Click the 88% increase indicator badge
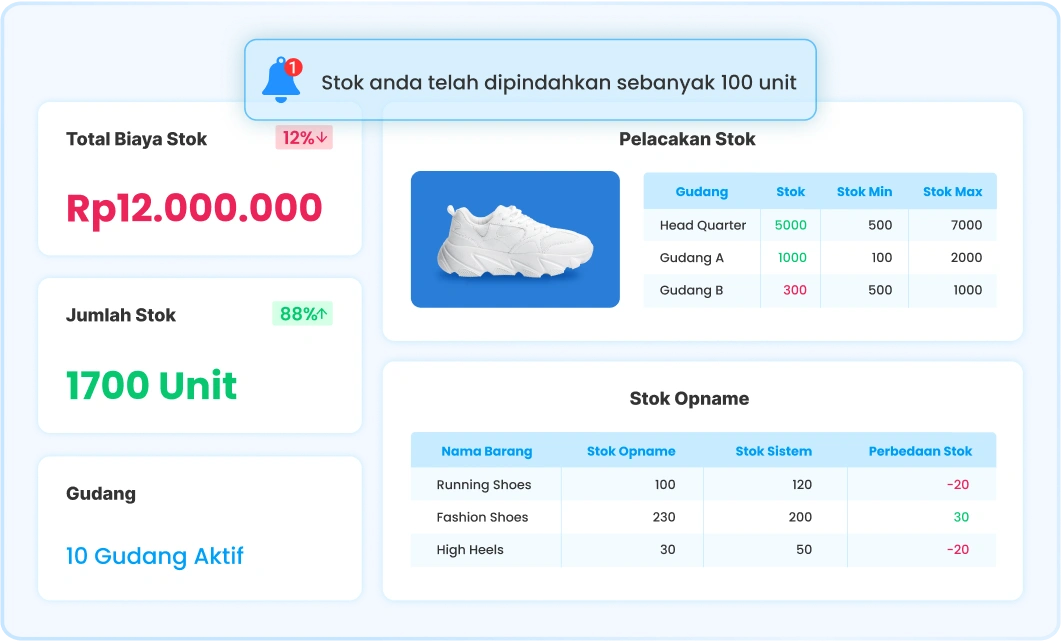Image resolution: width=1061 pixels, height=641 pixels. [302, 314]
